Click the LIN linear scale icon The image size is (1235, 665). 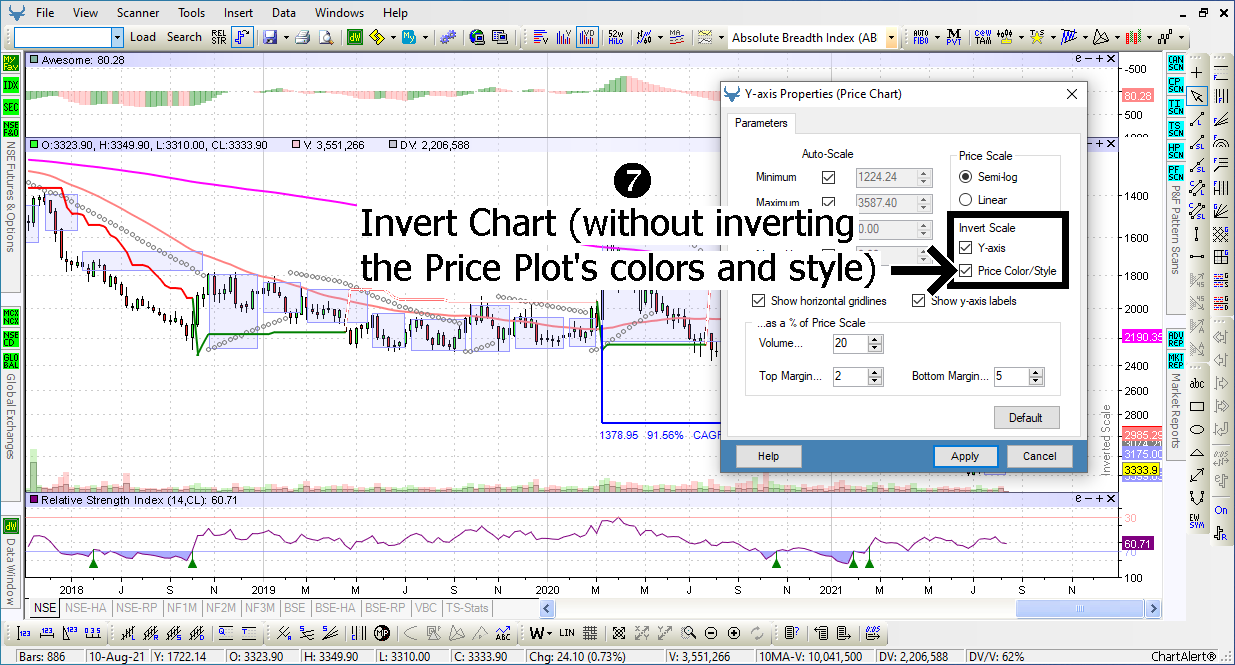(x=566, y=632)
